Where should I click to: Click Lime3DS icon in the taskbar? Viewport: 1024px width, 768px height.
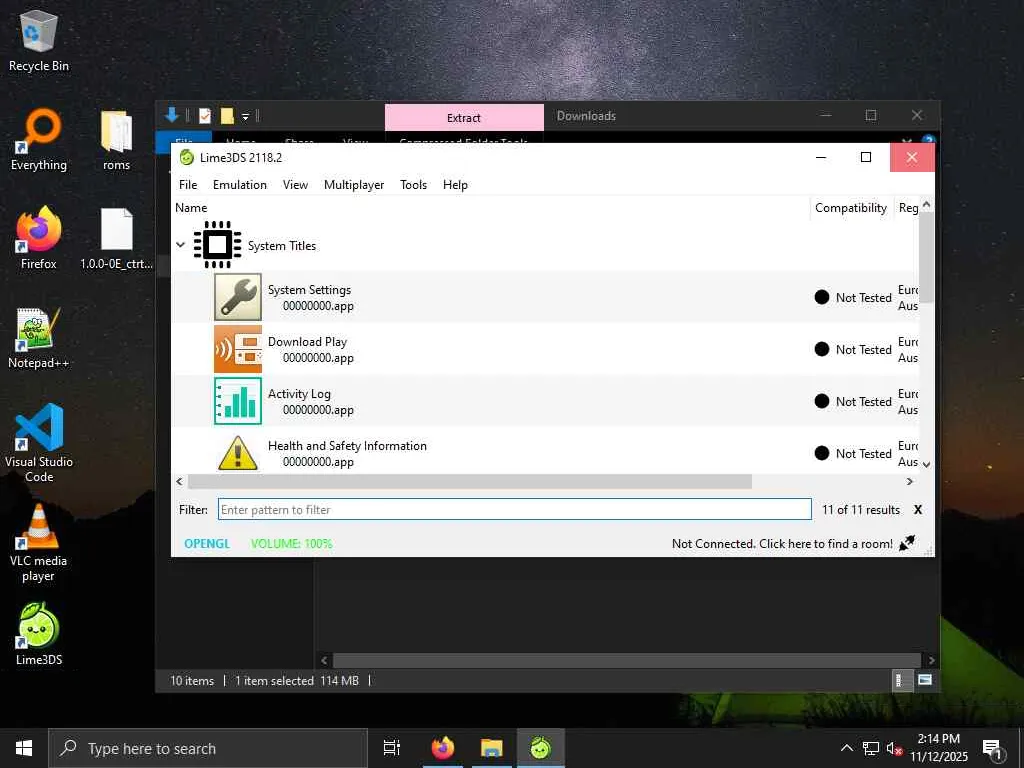point(541,748)
